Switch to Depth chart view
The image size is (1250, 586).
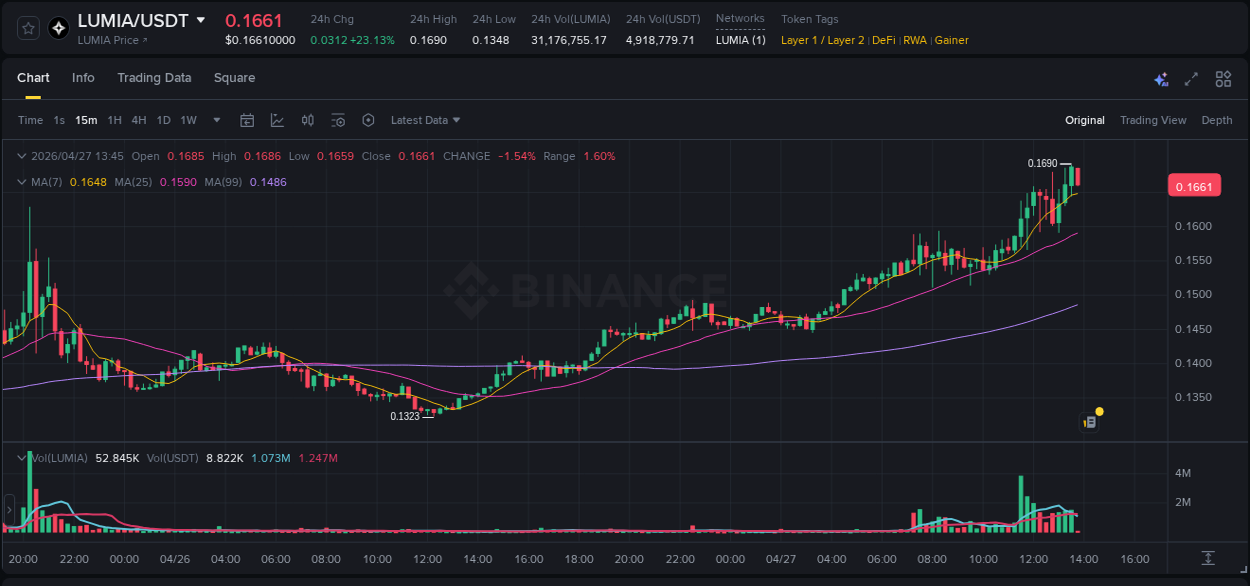click(x=1217, y=120)
